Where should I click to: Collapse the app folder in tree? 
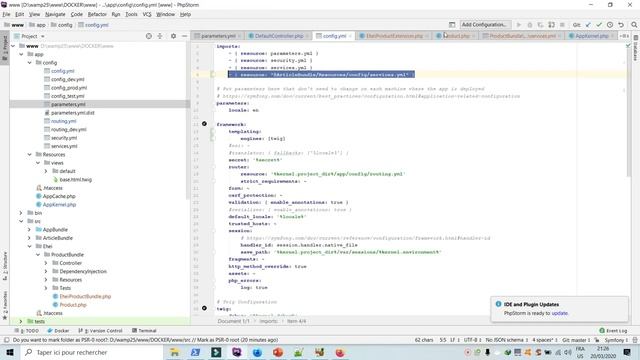[x=21, y=54]
